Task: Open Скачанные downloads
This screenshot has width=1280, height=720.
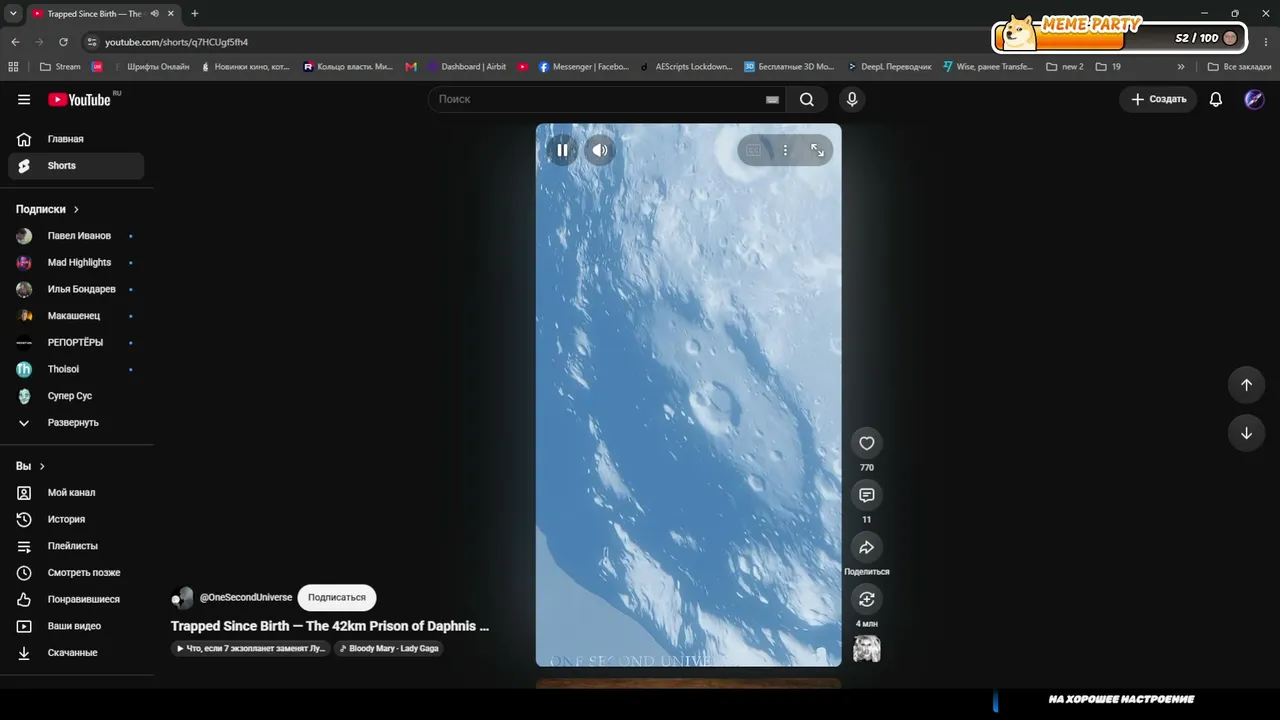Action: pos(76,653)
